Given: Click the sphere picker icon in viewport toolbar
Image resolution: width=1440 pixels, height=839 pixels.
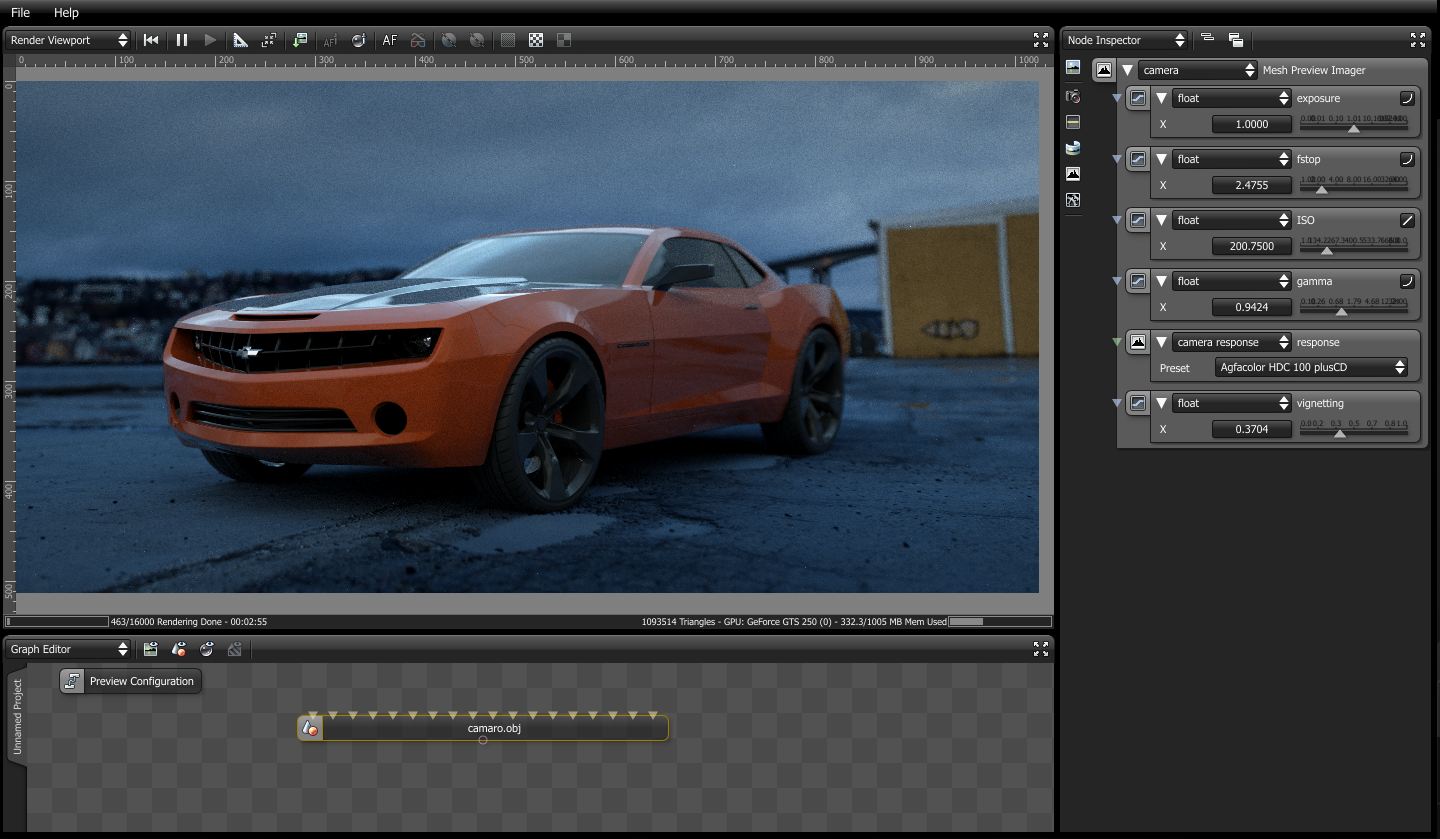Looking at the screenshot, I should click(x=358, y=40).
